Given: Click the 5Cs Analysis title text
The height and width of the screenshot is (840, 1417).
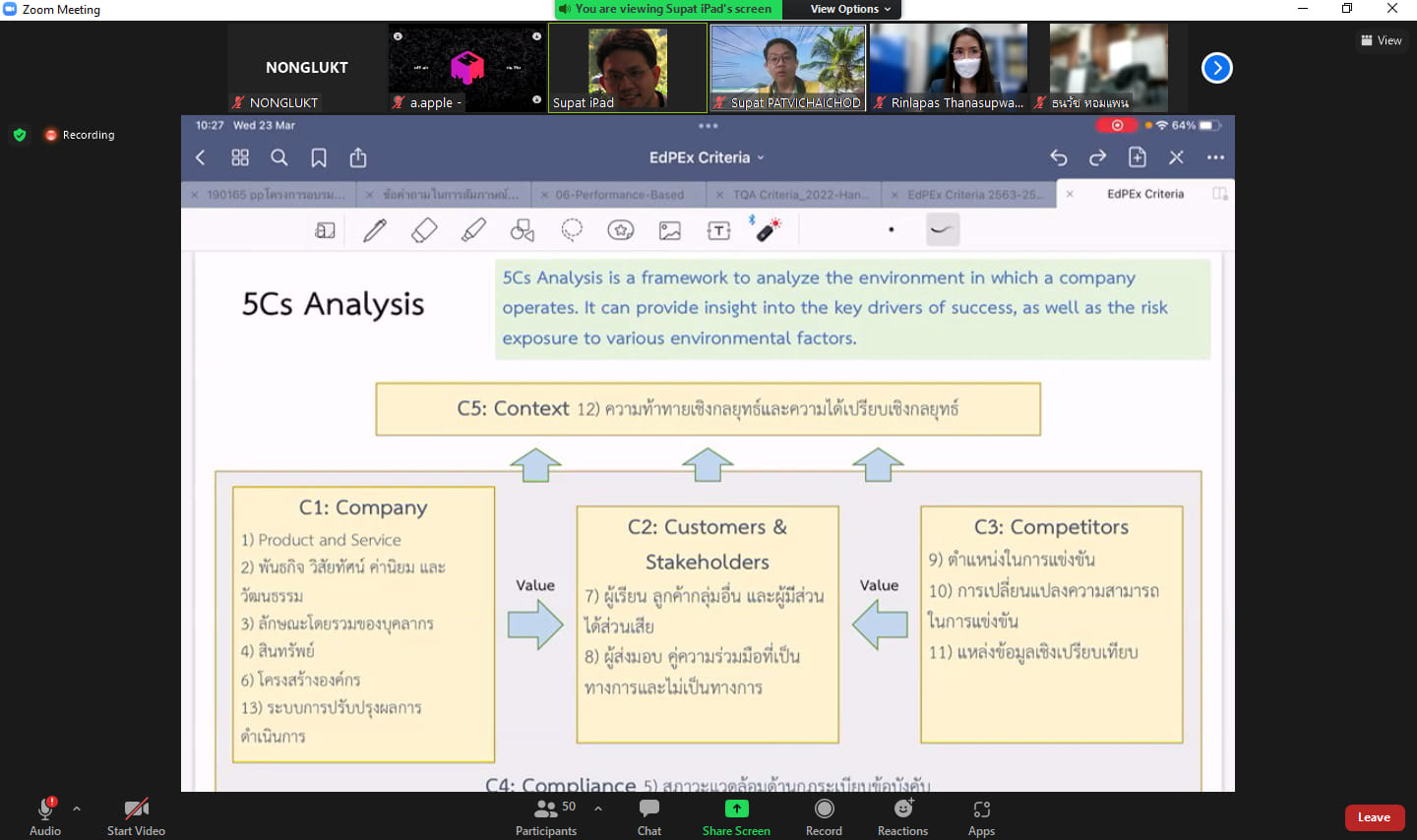Looking at the screenshot, I should (x=334, y=304).
